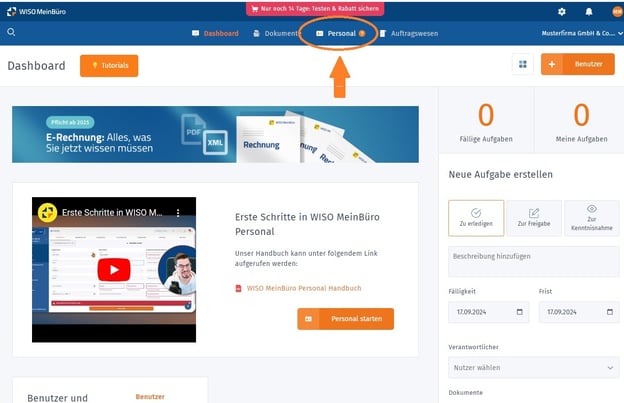Click the 'Beschreibung hinzufügen' text field
This screenshot has height=403, width=624.
click(533, 262)
